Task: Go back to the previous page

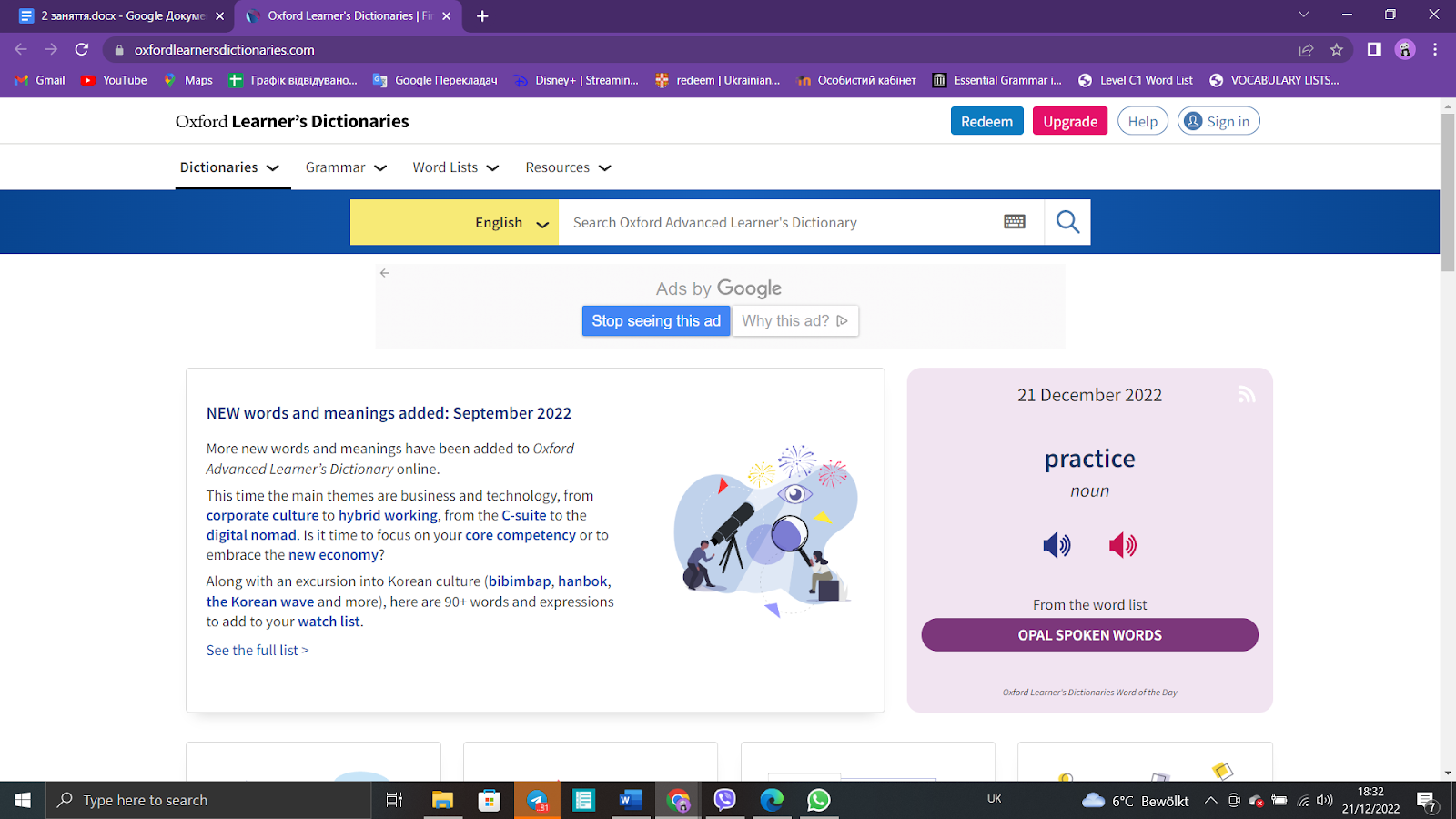Action: 21,50
